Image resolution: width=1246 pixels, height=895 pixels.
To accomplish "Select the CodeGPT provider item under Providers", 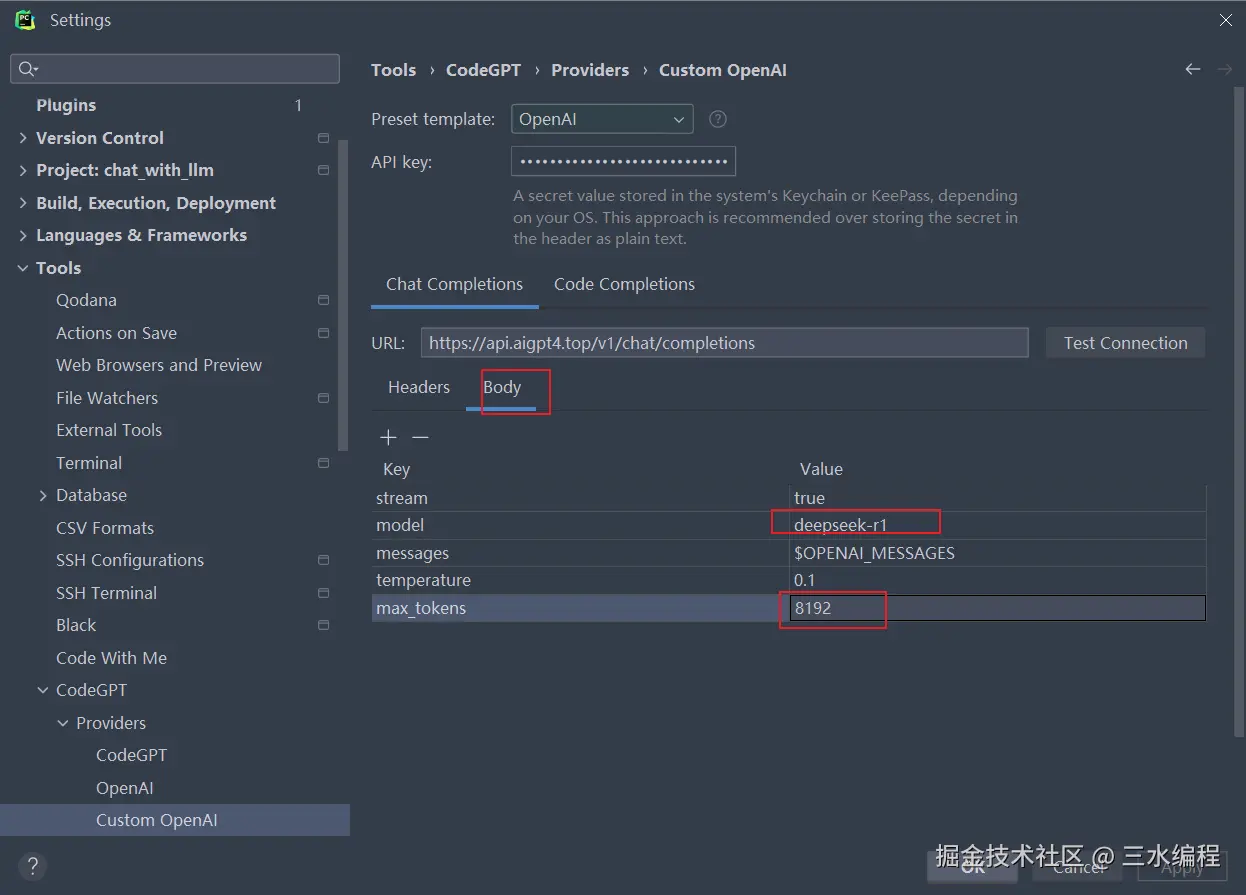I will (131, 755).
